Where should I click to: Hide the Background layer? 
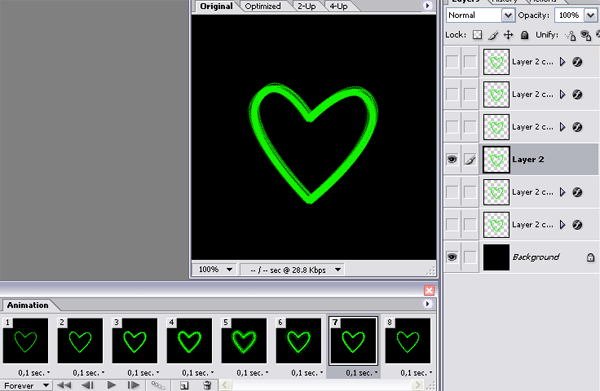click(452, 257)
